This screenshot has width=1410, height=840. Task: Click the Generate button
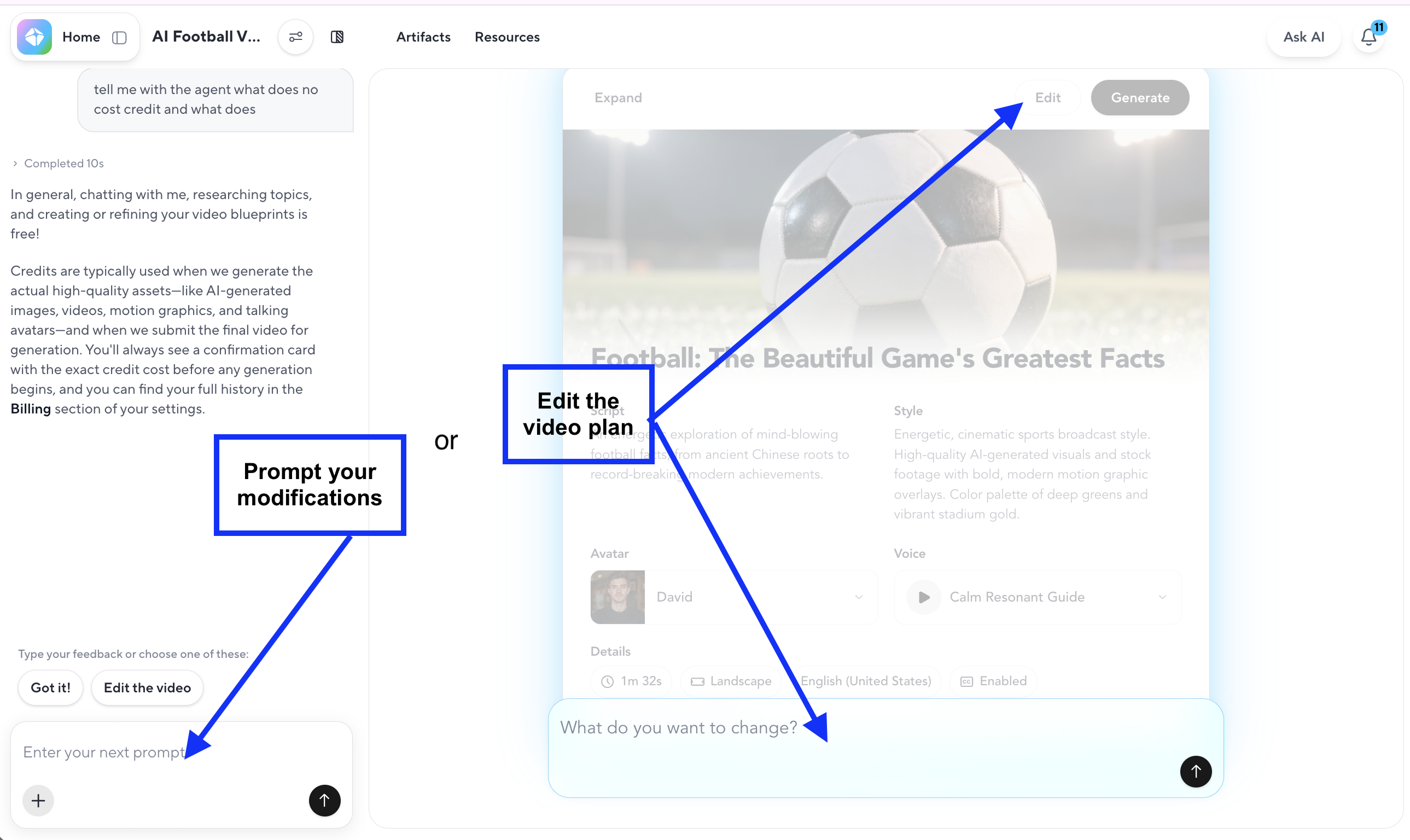pos(1140,97)
